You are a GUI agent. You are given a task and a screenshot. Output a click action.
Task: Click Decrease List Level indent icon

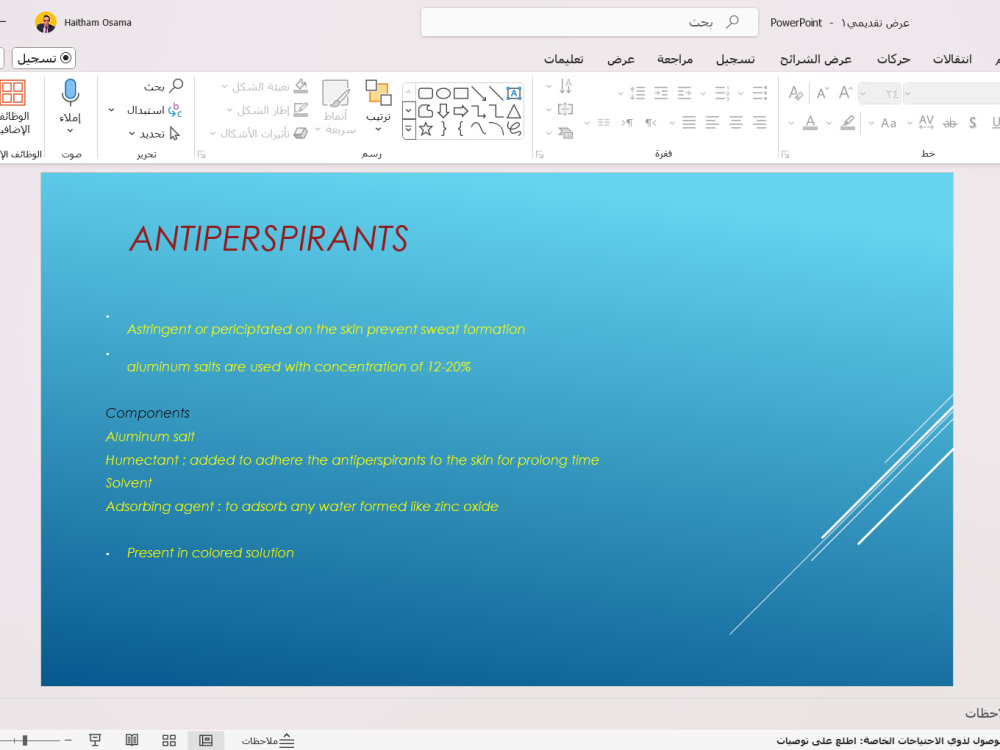[684, 93]
